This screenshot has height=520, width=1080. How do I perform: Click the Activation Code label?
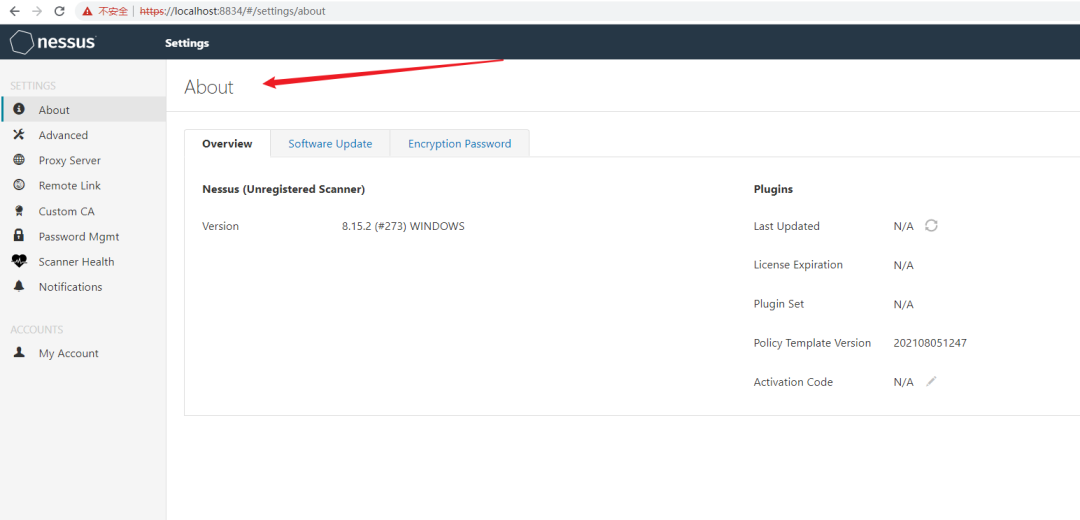(793, 382)
